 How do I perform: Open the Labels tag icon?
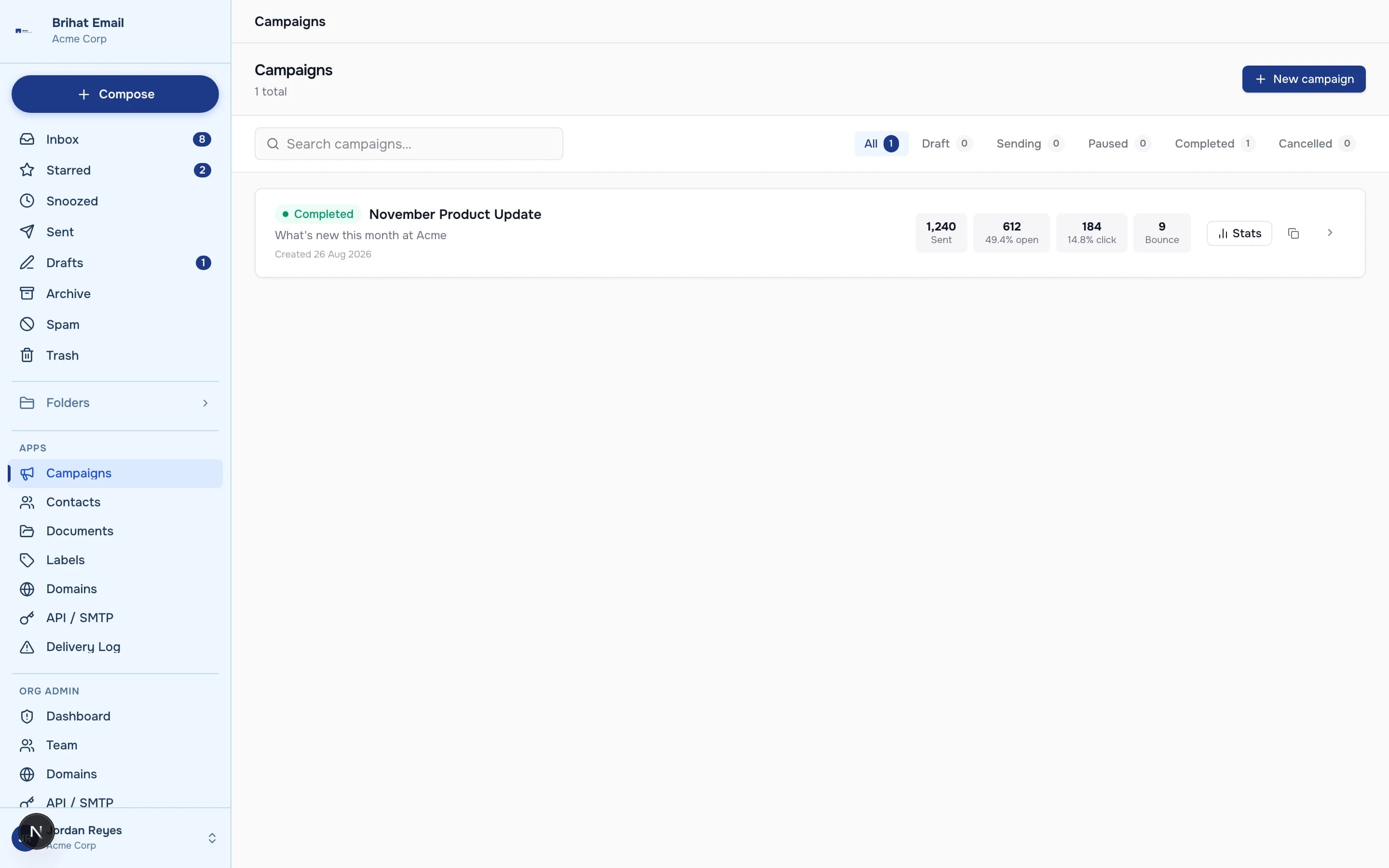[x=27, y=560]
